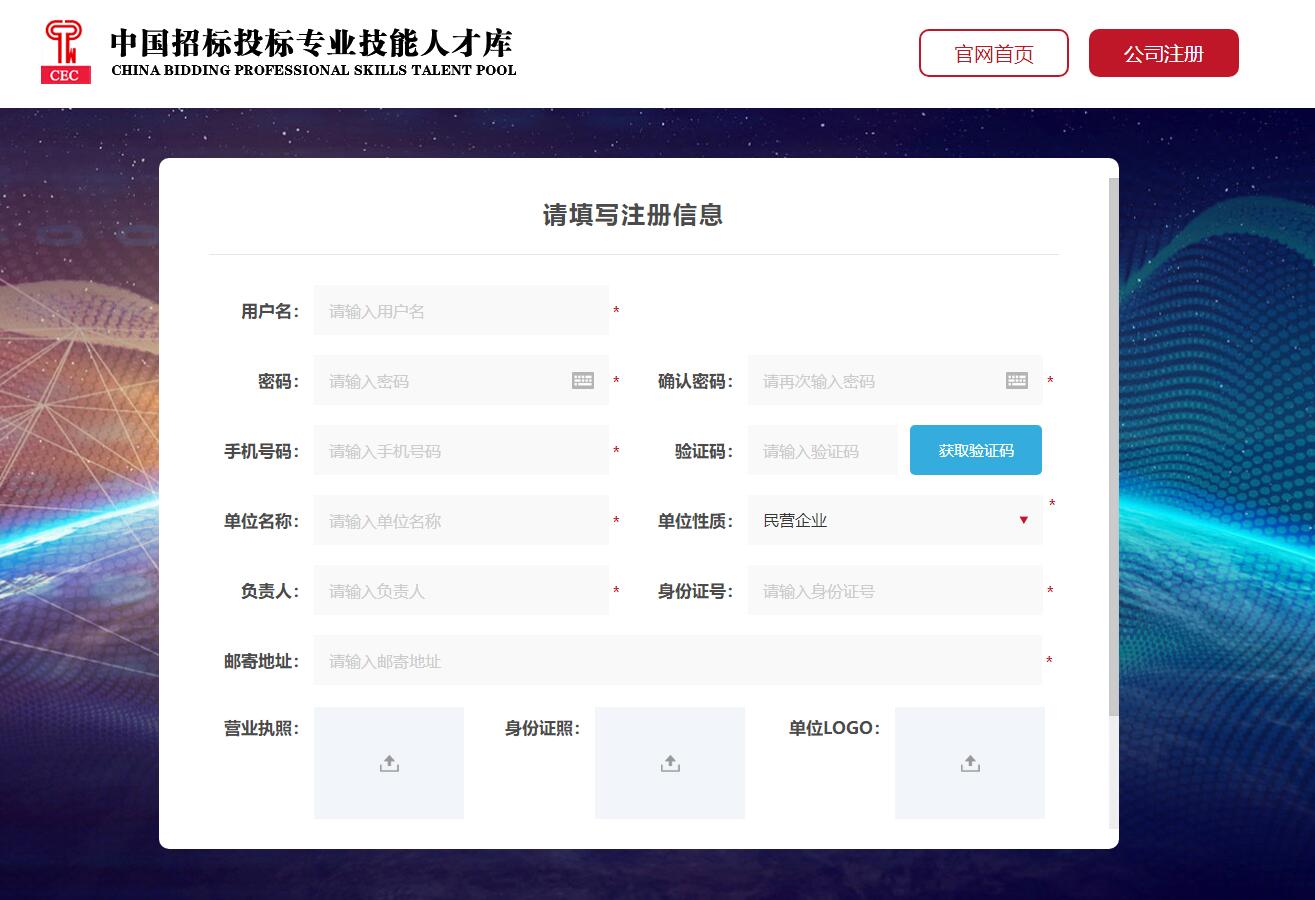Screen dimensions: 1315x900
Task: Open the 公司注册 page
Action: [1163, 54]
